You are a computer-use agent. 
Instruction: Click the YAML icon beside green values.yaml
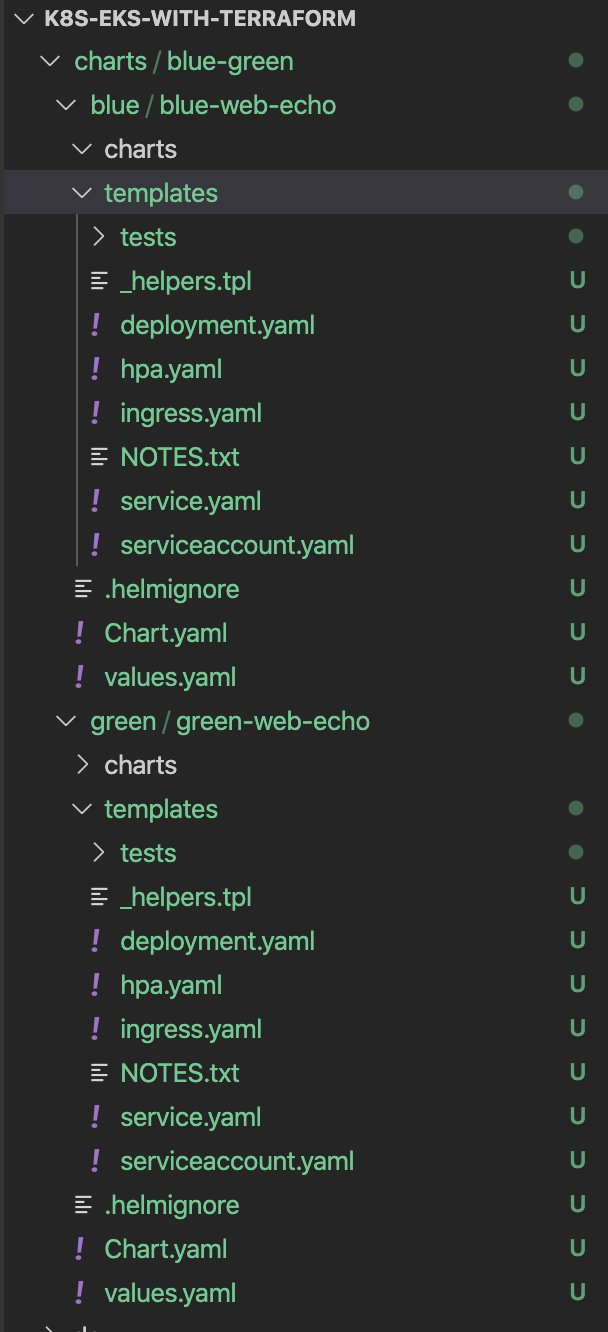80,1293
